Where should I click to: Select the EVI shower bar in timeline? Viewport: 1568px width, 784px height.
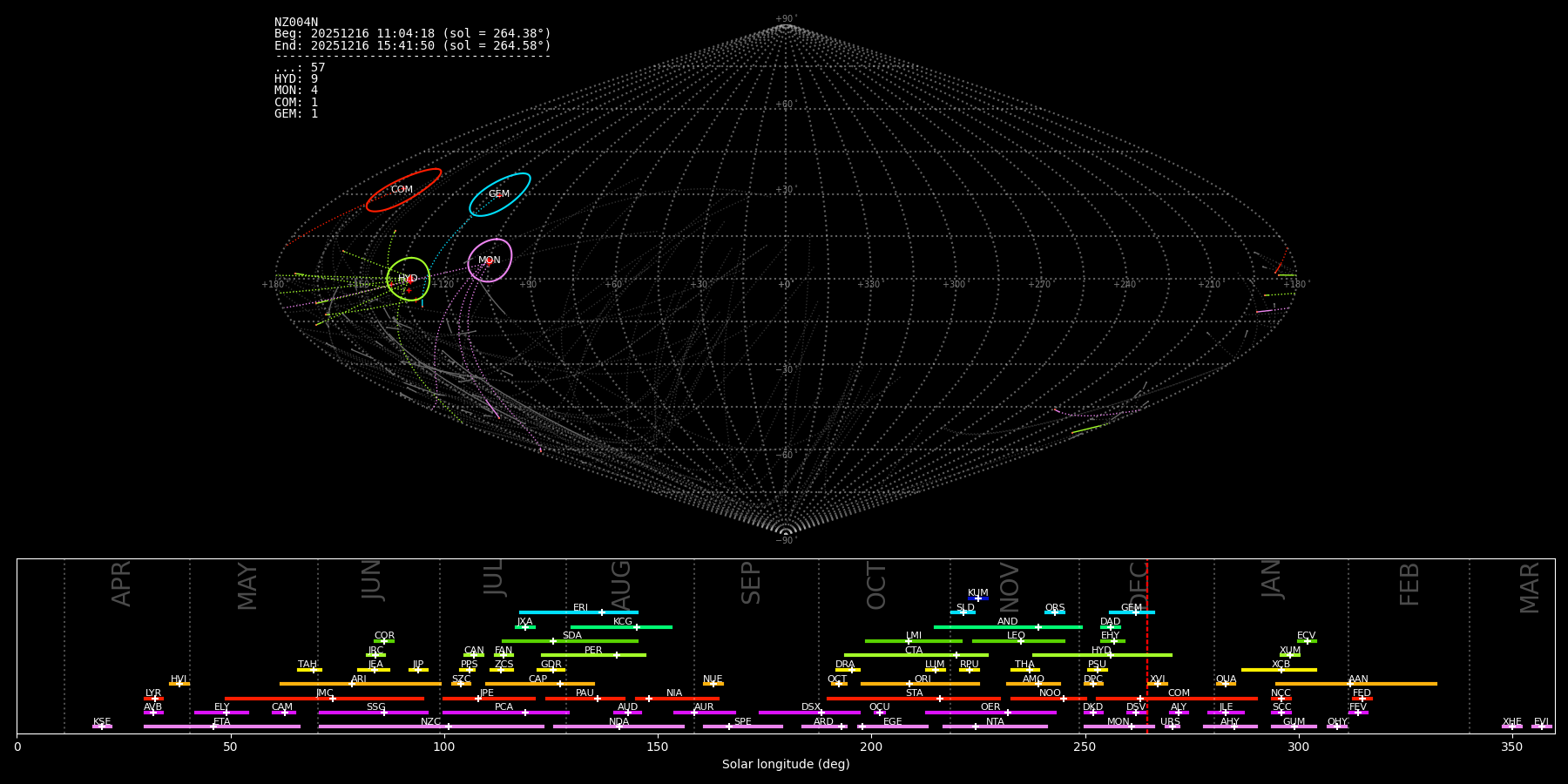point(1542,727)
